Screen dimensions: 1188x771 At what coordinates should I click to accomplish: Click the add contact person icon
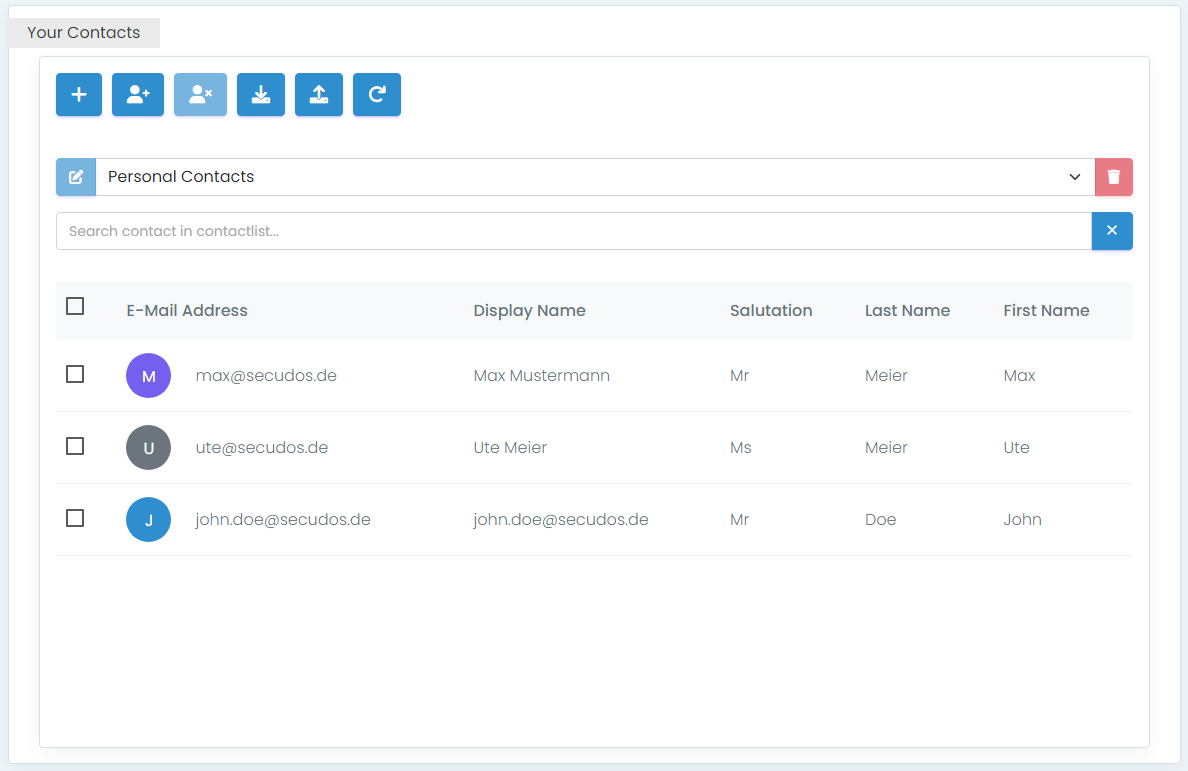138,95
